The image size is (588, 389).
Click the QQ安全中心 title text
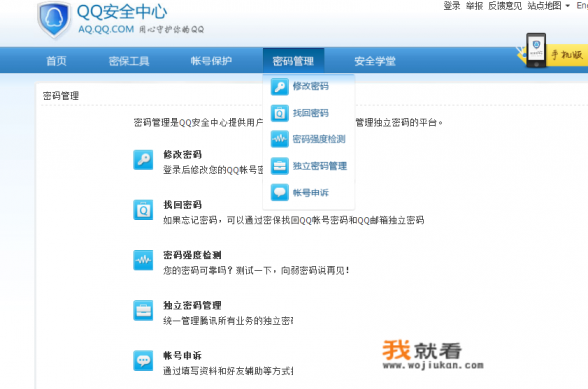pos(122,12)
